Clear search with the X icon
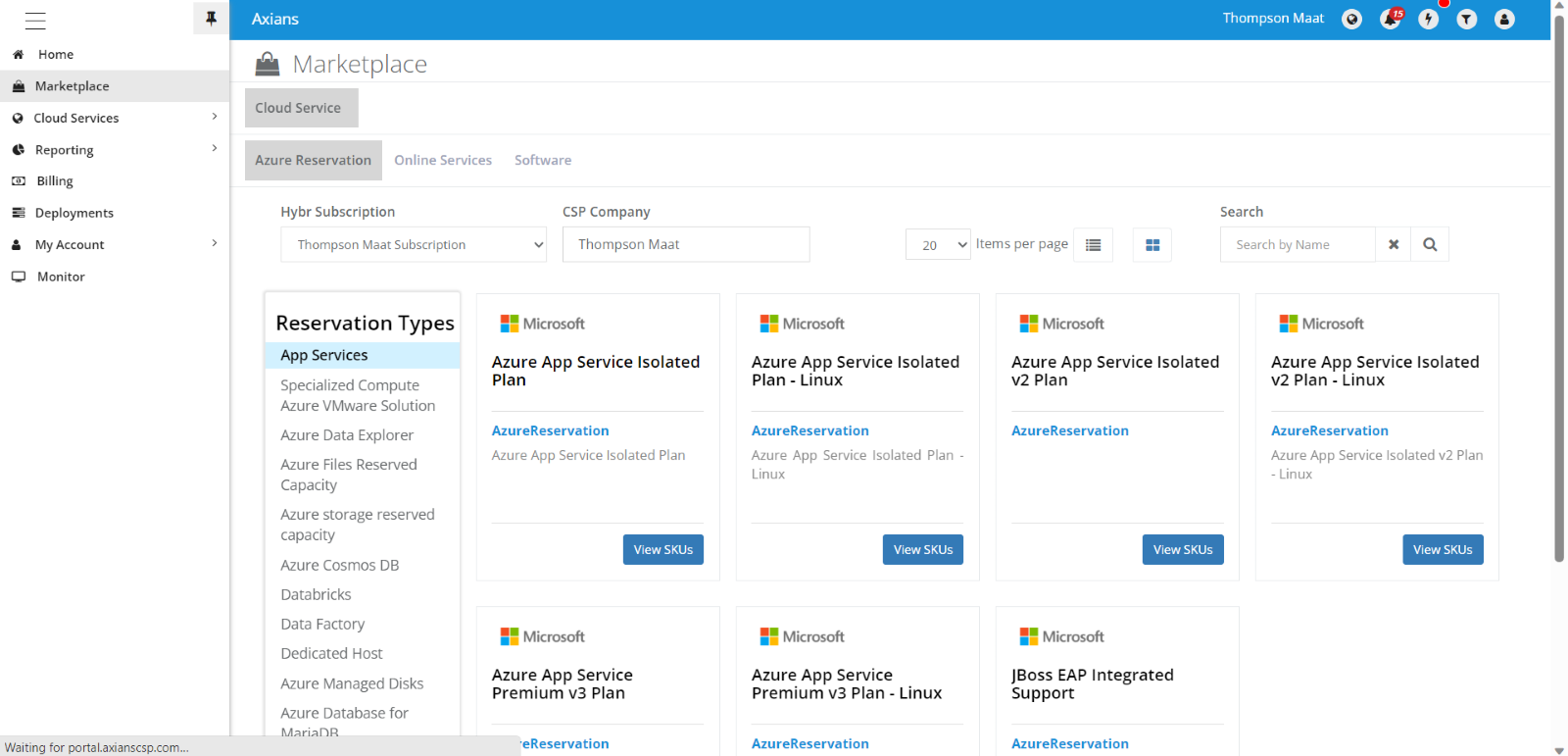Image resolution: width=1568 pixels, height=756 pixels. point(1393,245)
